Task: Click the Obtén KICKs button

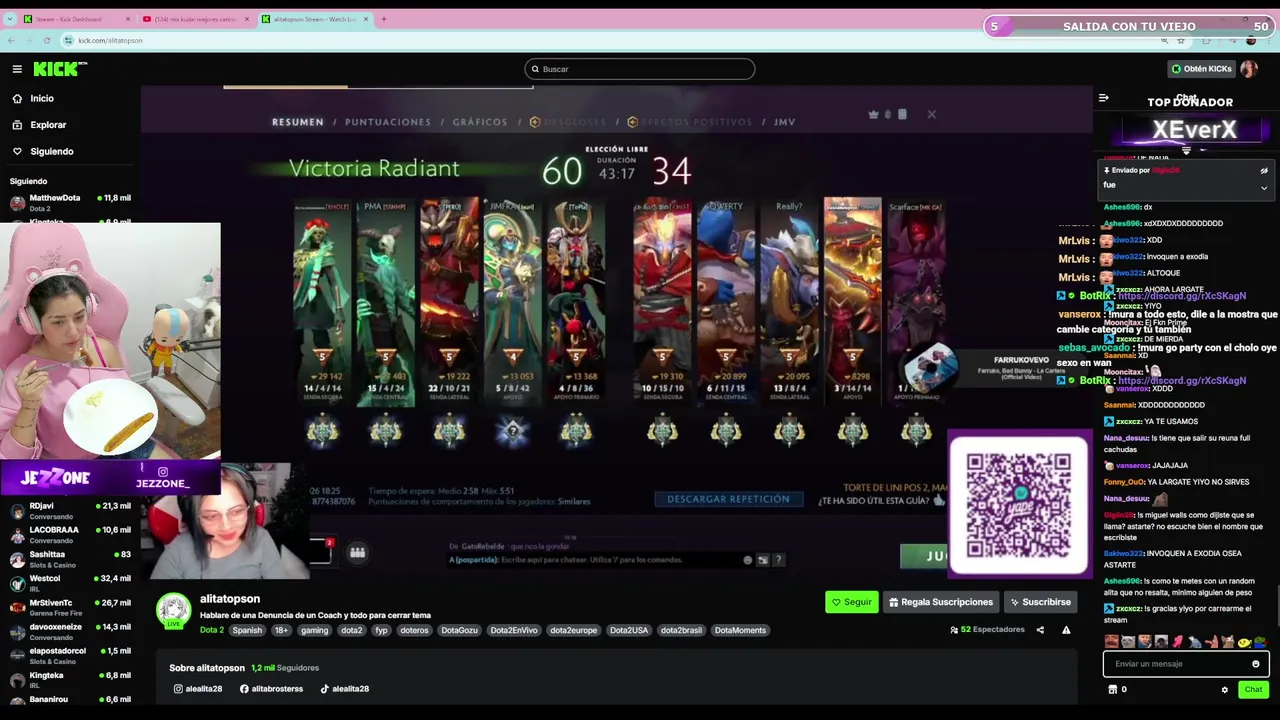Action: [x=1201, y=69]
